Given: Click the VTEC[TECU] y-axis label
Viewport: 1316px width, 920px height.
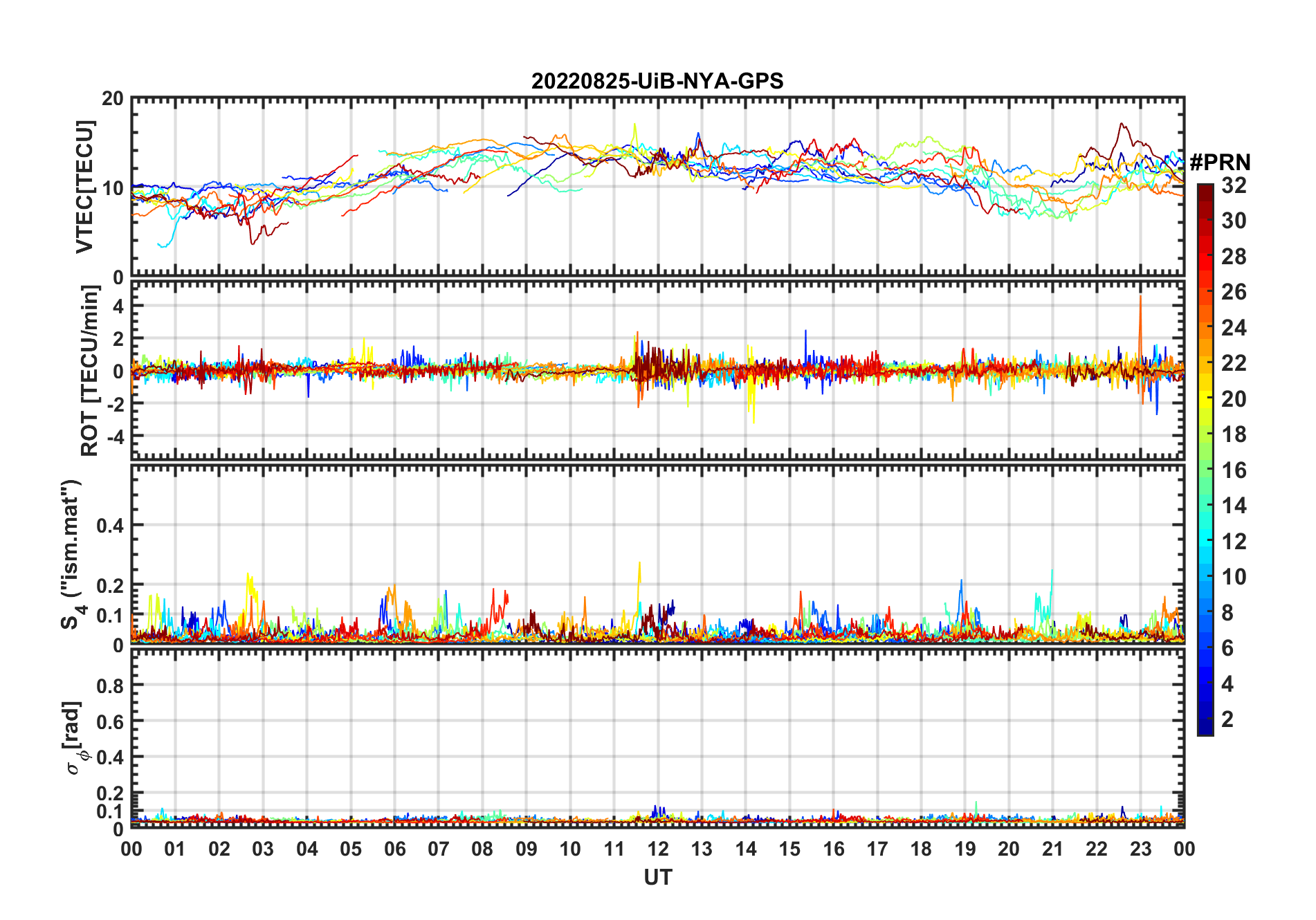Looking at the screenshot, I should [84, 187].
